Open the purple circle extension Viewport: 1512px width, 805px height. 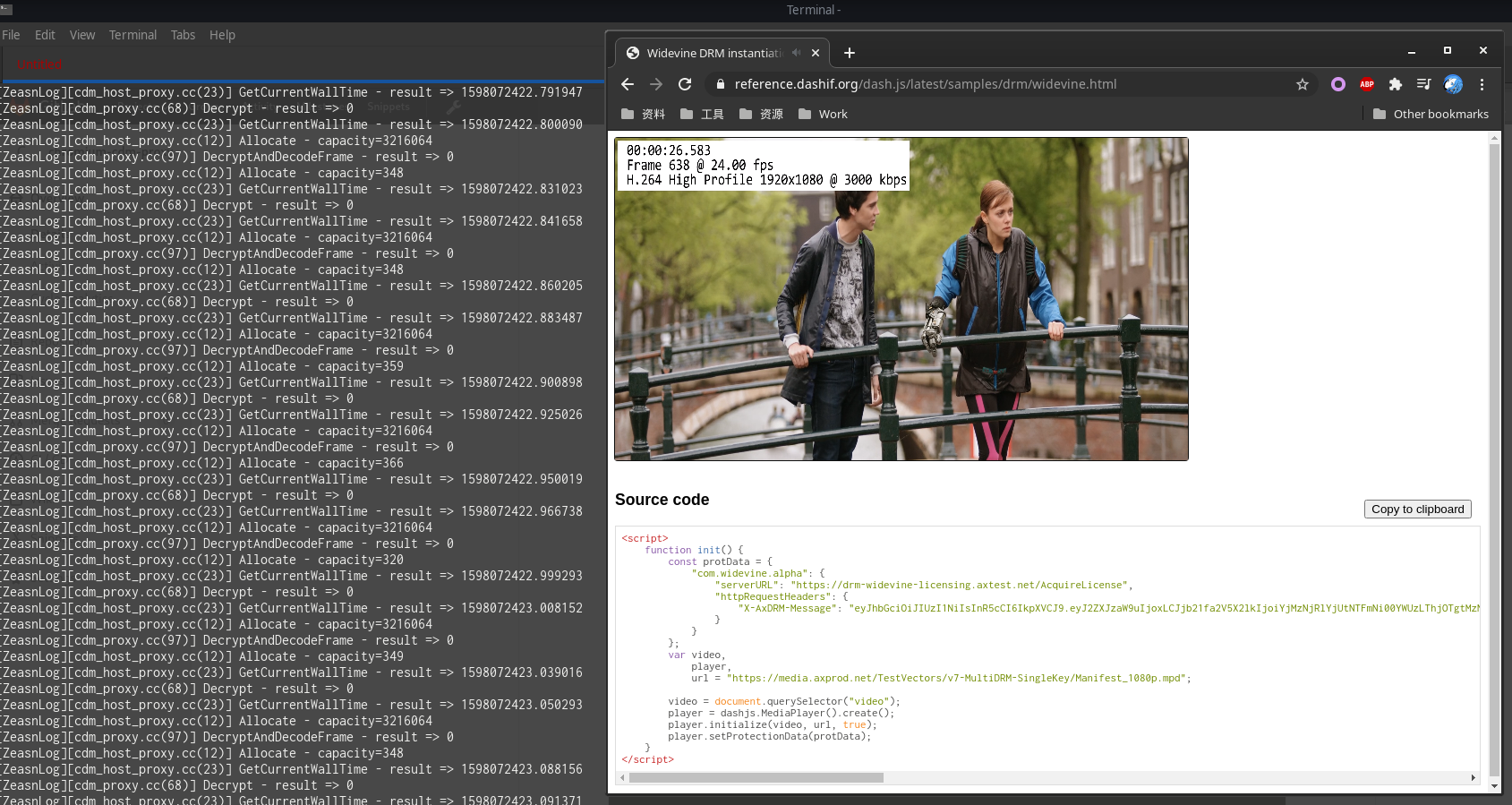tap(1338, 84)
